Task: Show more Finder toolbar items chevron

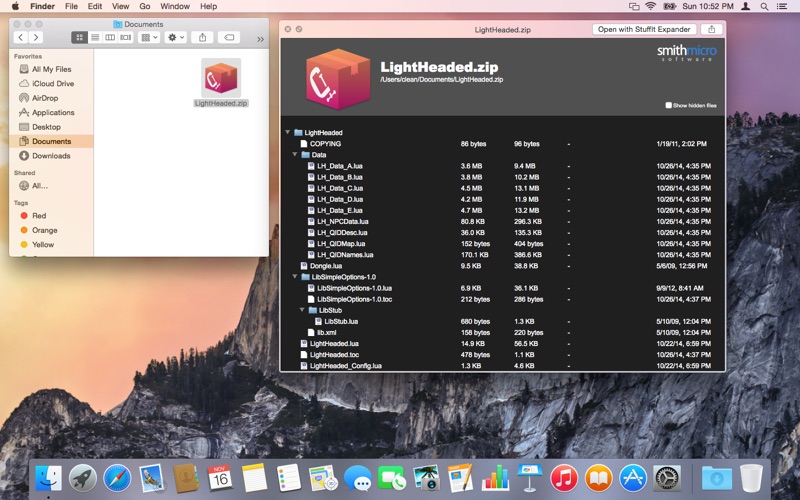Action: pyautogui.click(x=260, y=39)
